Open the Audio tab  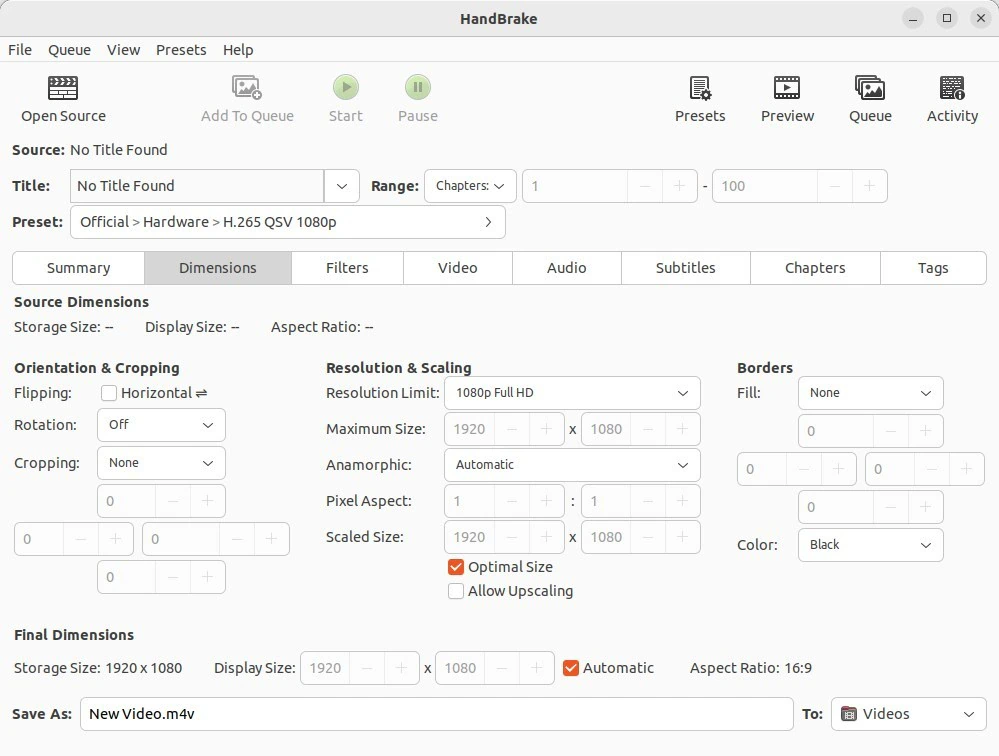(x=566, y=267)
